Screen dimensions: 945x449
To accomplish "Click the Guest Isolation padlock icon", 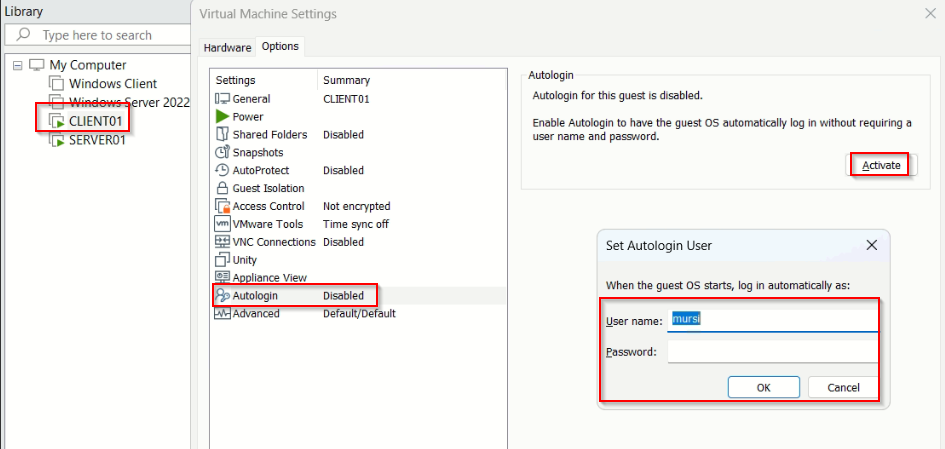I will tap(222, 188).
